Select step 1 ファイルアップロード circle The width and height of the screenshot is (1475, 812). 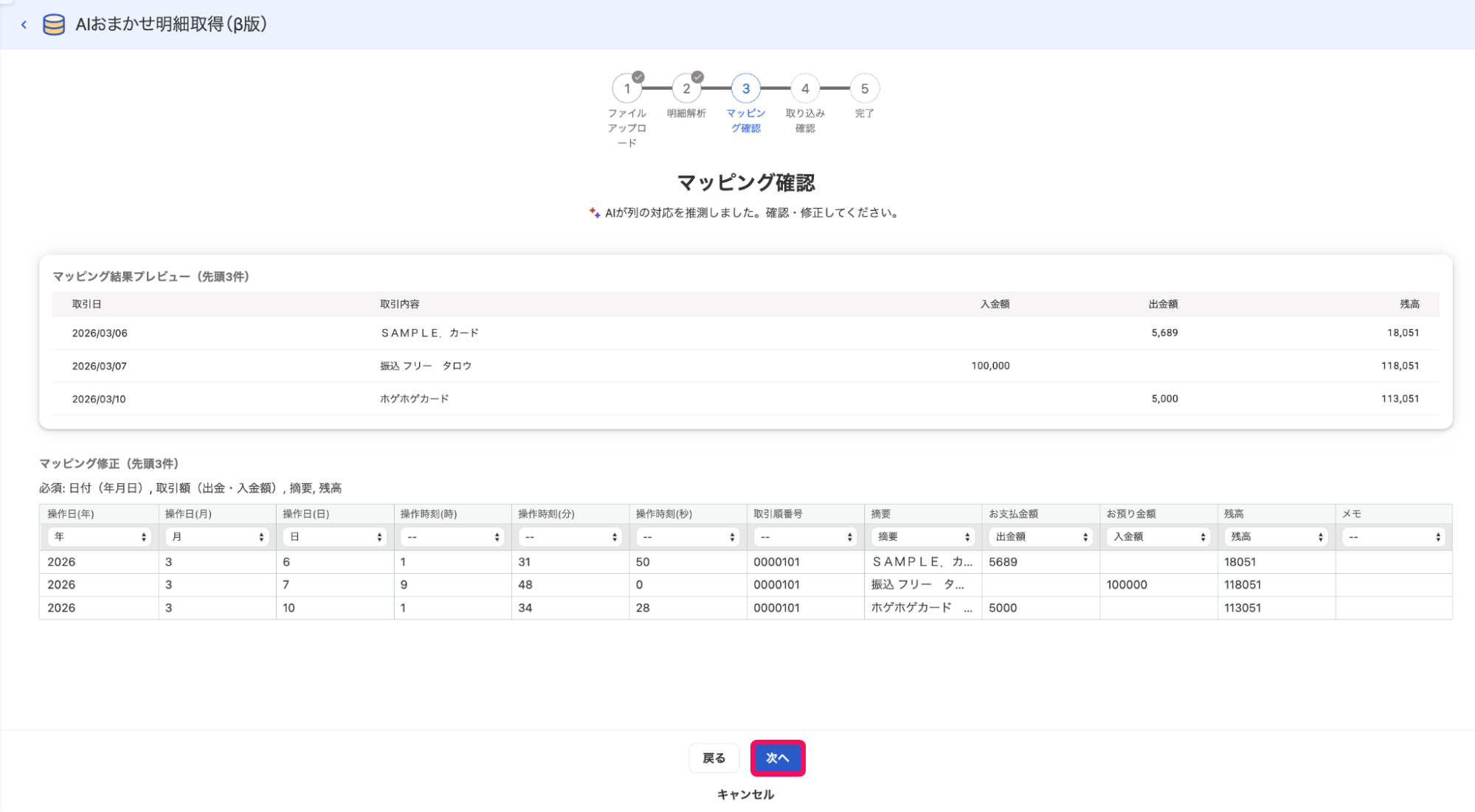(x=627, y=89)
